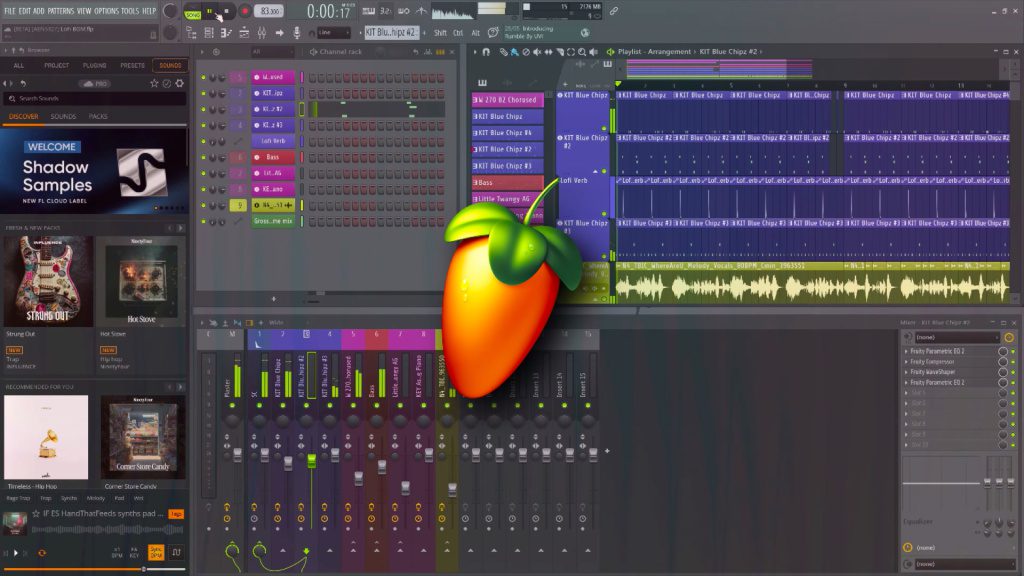Adjust the Master mixer track fader

237,454
